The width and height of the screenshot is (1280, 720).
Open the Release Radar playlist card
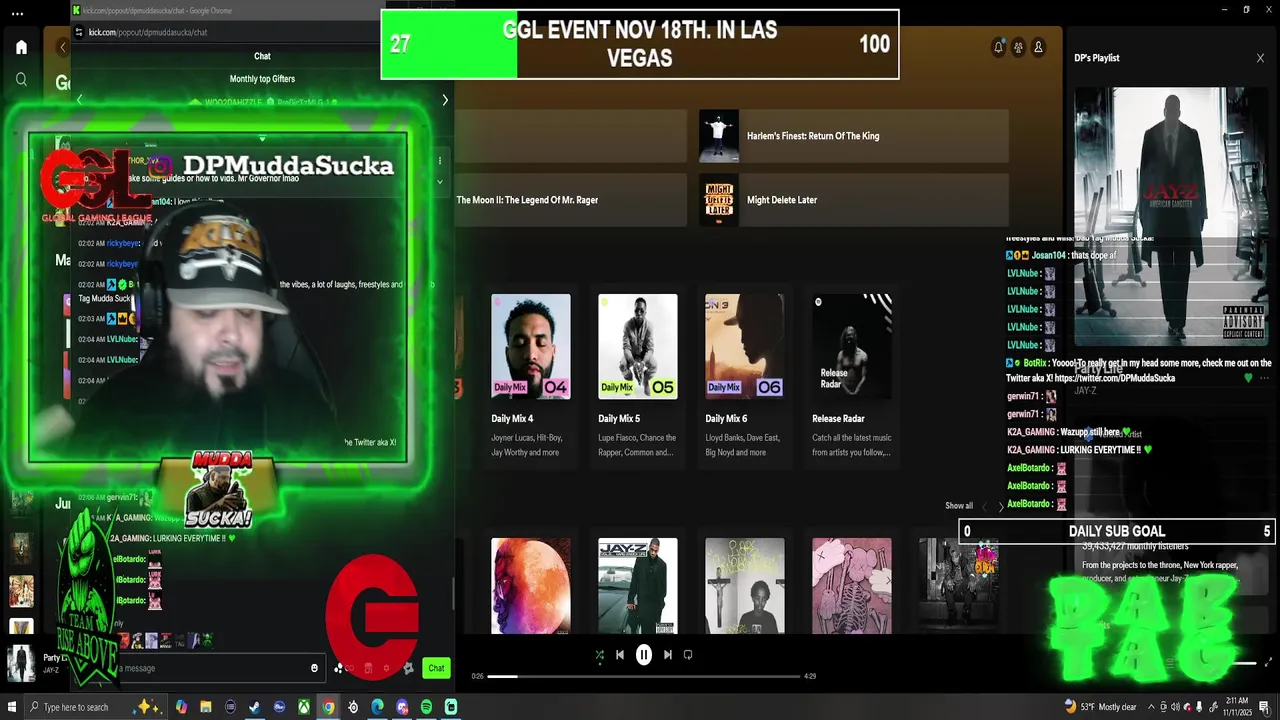click(x=852, y=376)
